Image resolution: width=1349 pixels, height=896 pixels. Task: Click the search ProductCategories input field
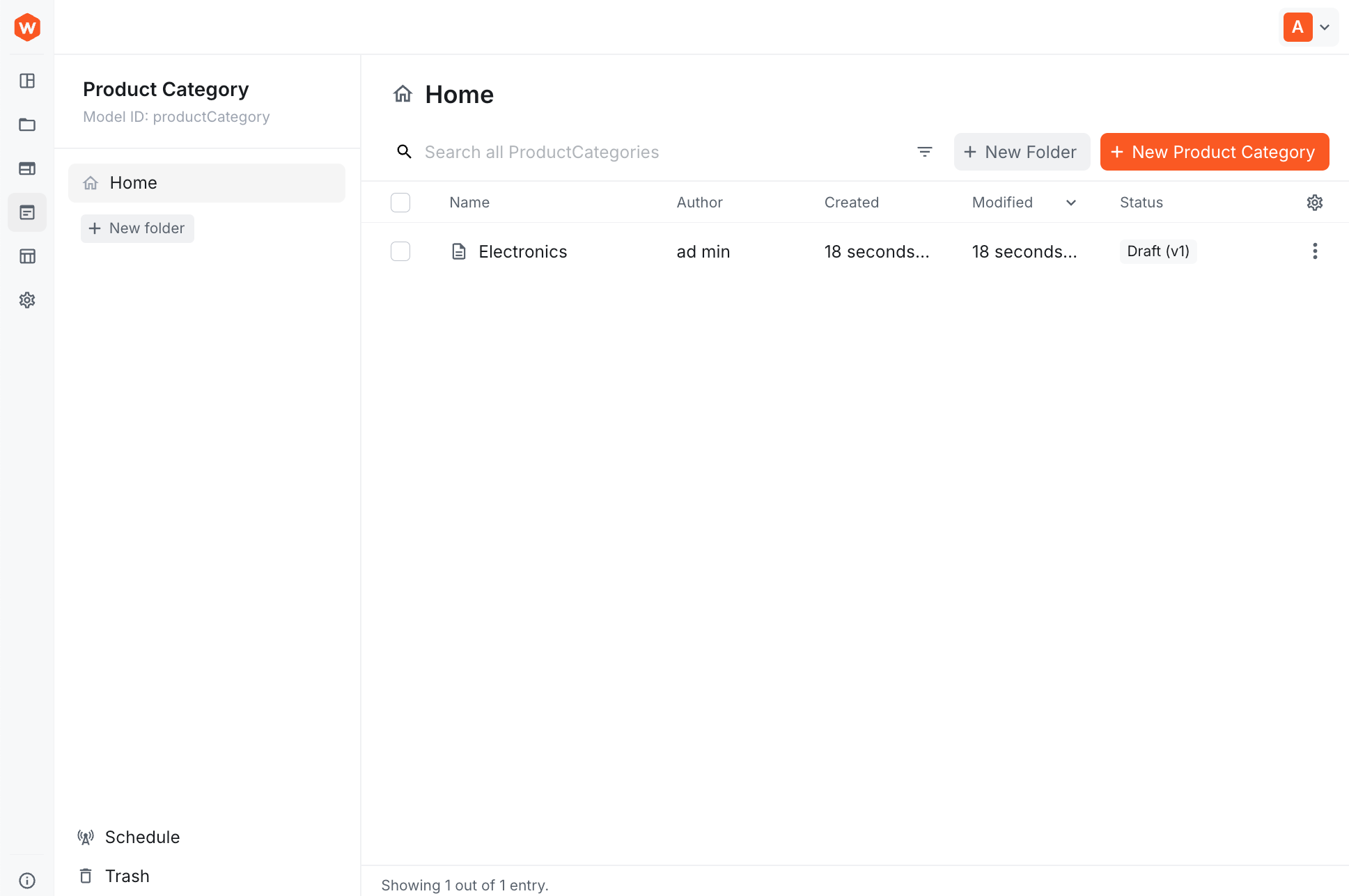[x=627, y=152]
